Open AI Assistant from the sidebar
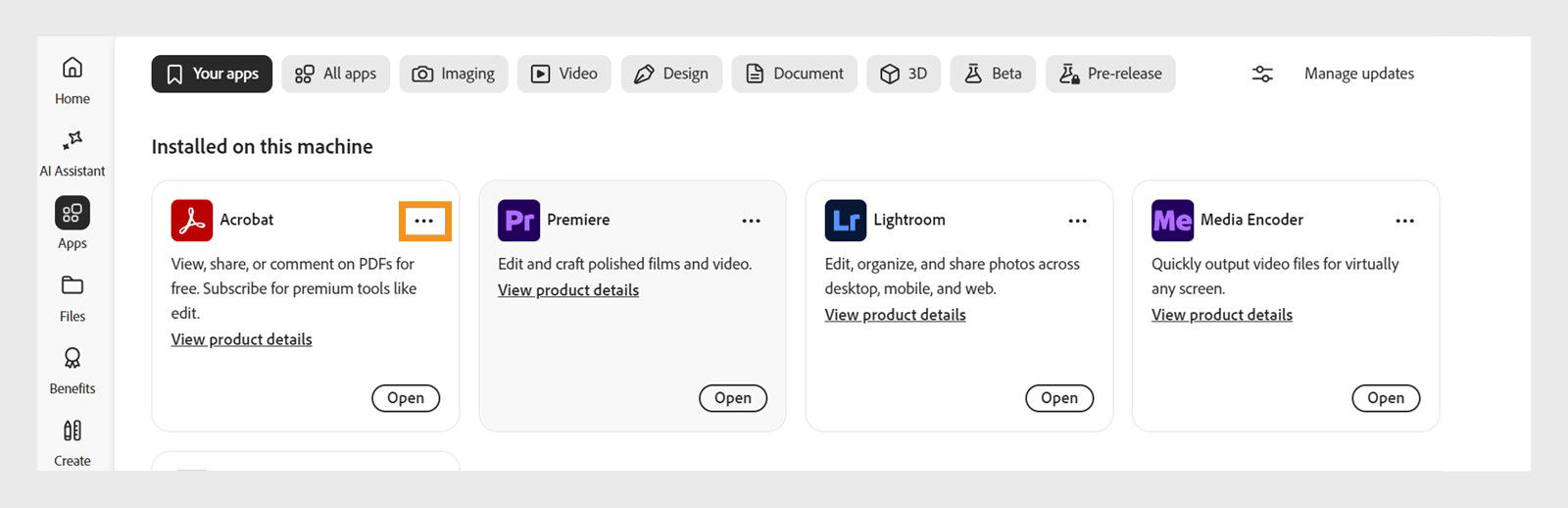 coord(73,154)
